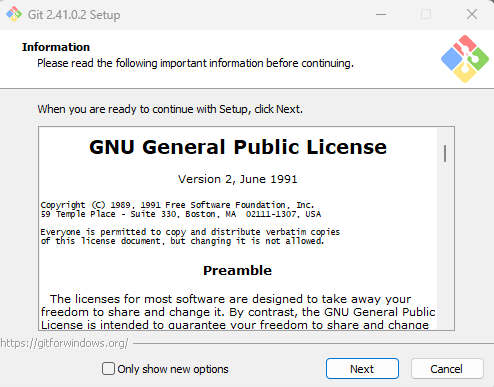Click the Git 2.41.0.2 Setup title text
Screen dimensions: 494x387
pos(74,15)
